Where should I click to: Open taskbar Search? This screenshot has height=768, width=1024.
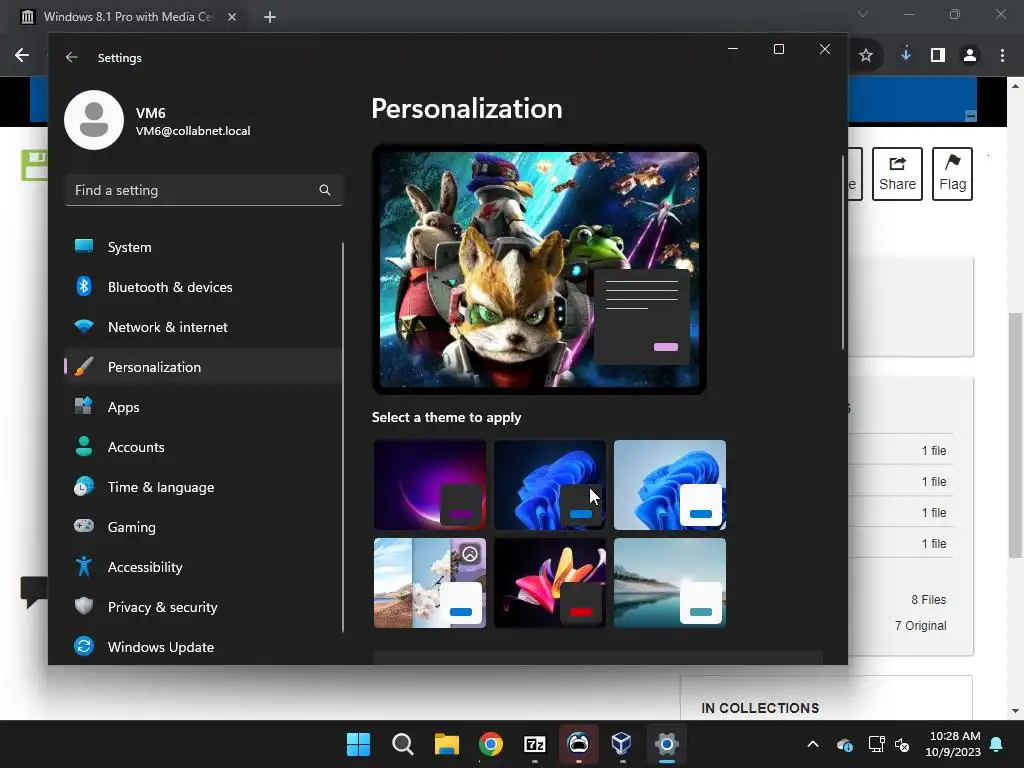click(402, 744)
